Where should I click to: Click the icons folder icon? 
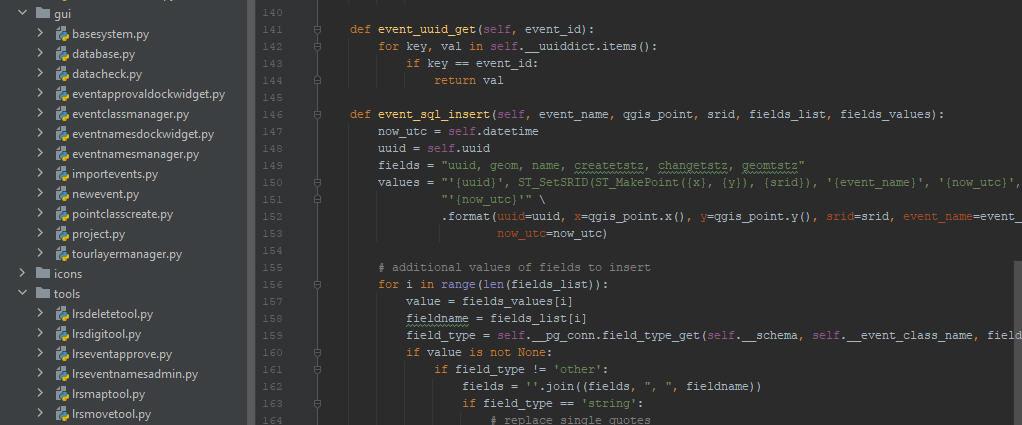[42, 274]
